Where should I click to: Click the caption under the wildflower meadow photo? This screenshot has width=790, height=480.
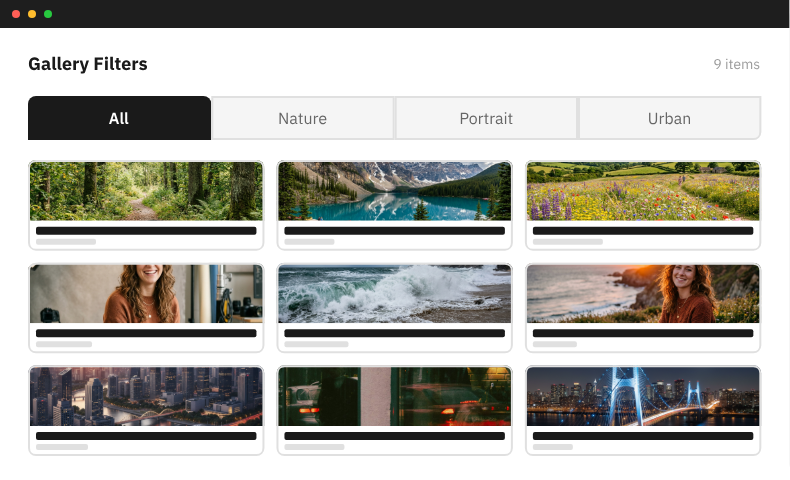tap(568, 242)
